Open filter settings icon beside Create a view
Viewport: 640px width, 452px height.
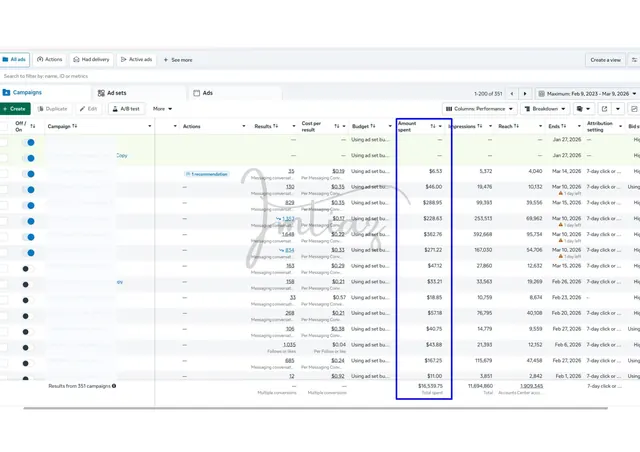point(634,60)
